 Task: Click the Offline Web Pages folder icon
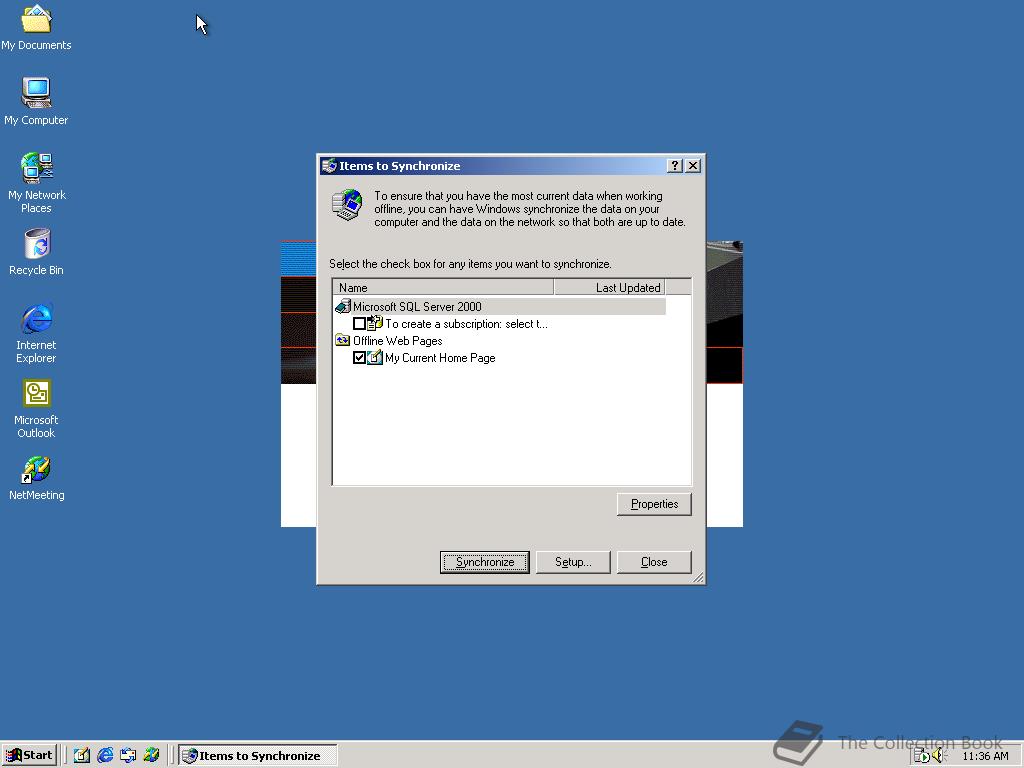343,340
